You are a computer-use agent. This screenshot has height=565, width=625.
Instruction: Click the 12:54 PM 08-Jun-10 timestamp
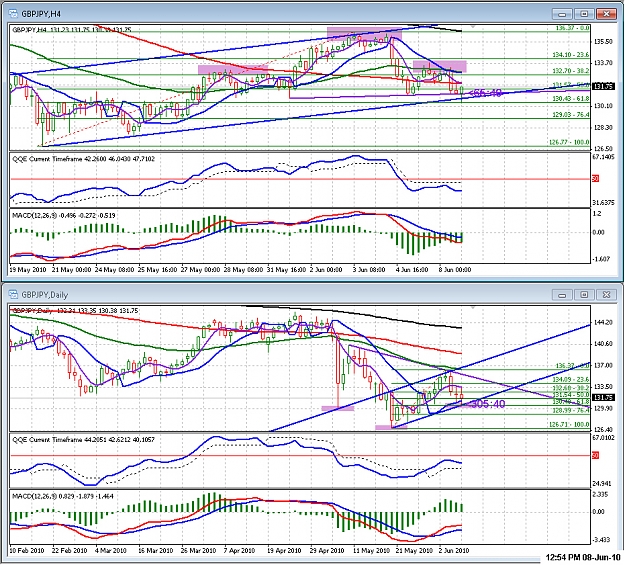pyautogui.click(x=583, y=557)
